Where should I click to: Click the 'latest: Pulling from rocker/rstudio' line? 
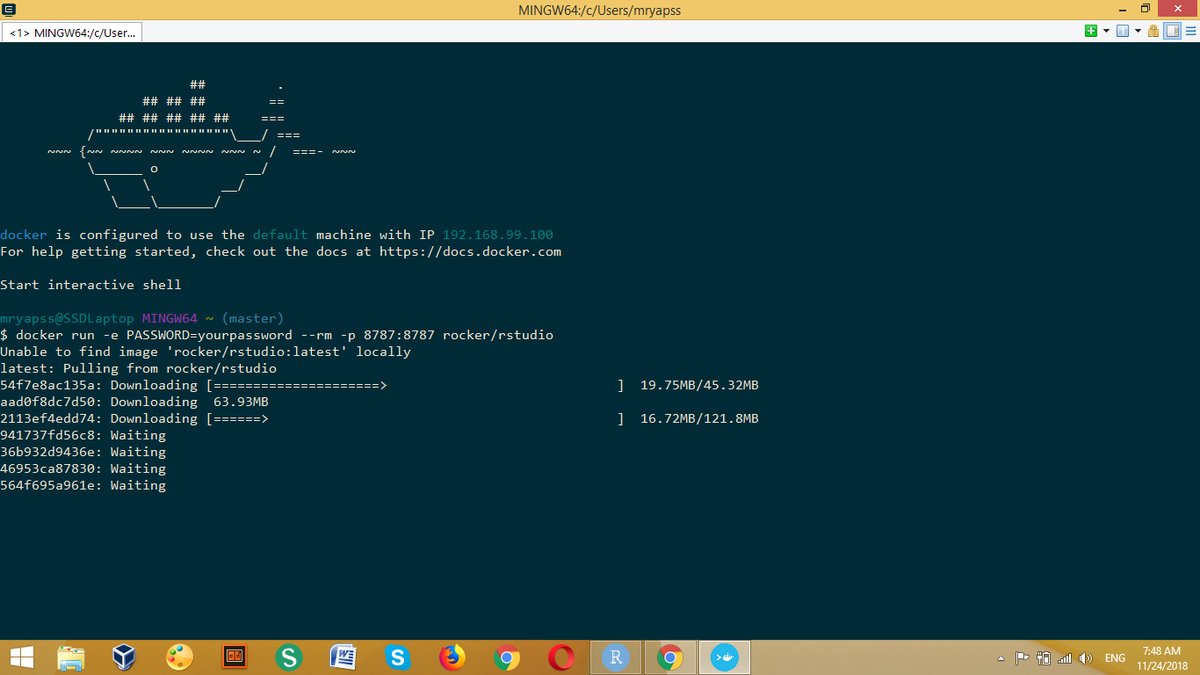[138, 368]
